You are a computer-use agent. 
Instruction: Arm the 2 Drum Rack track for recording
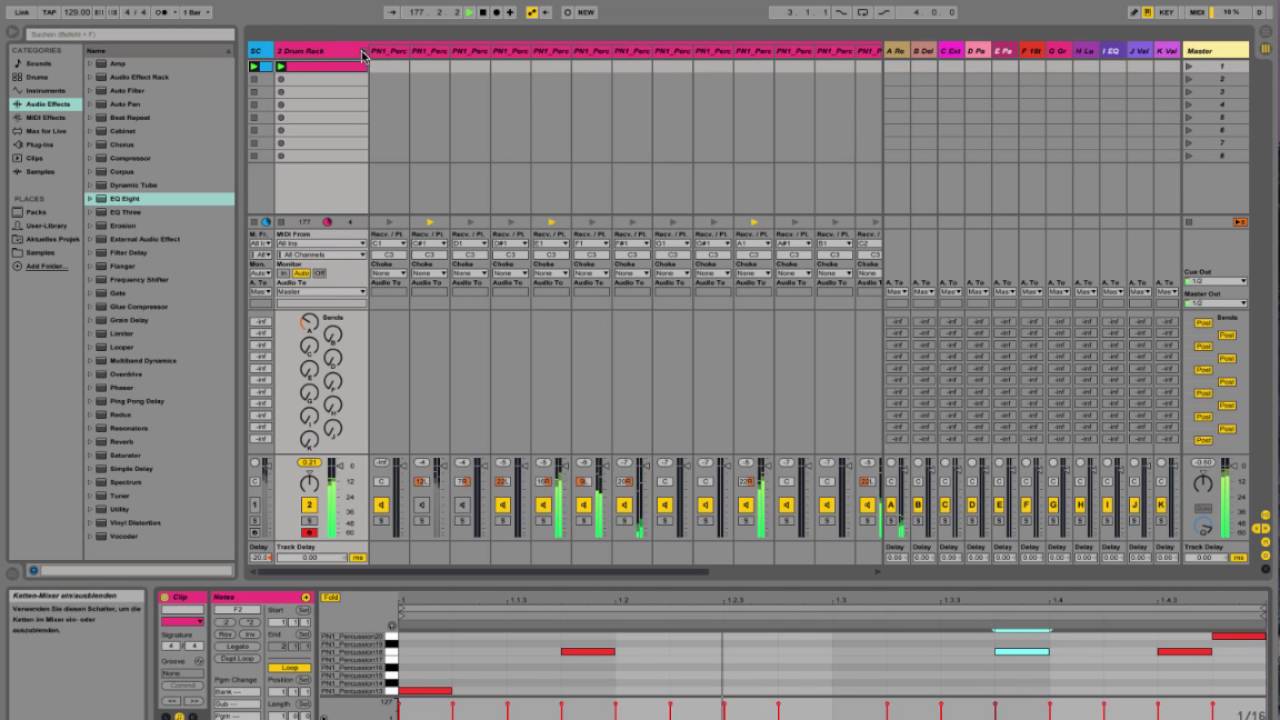coord(309,532)
